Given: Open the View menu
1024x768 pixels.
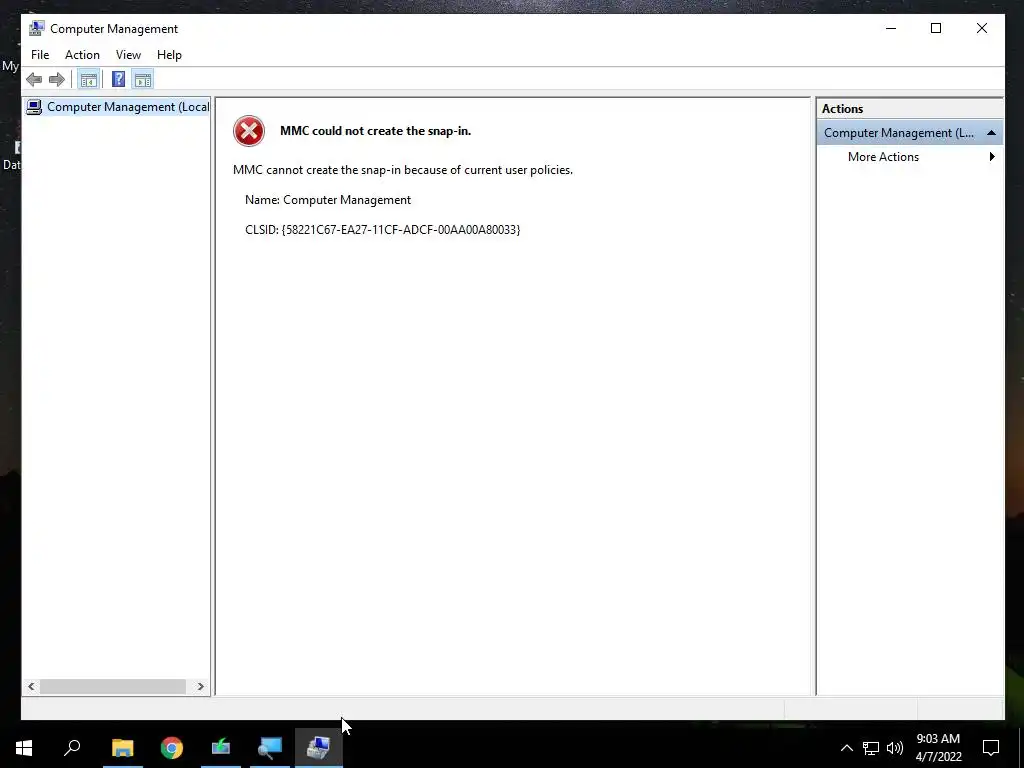Looking at the screenshot, I should pyautogui.click(x=128, y=55).
